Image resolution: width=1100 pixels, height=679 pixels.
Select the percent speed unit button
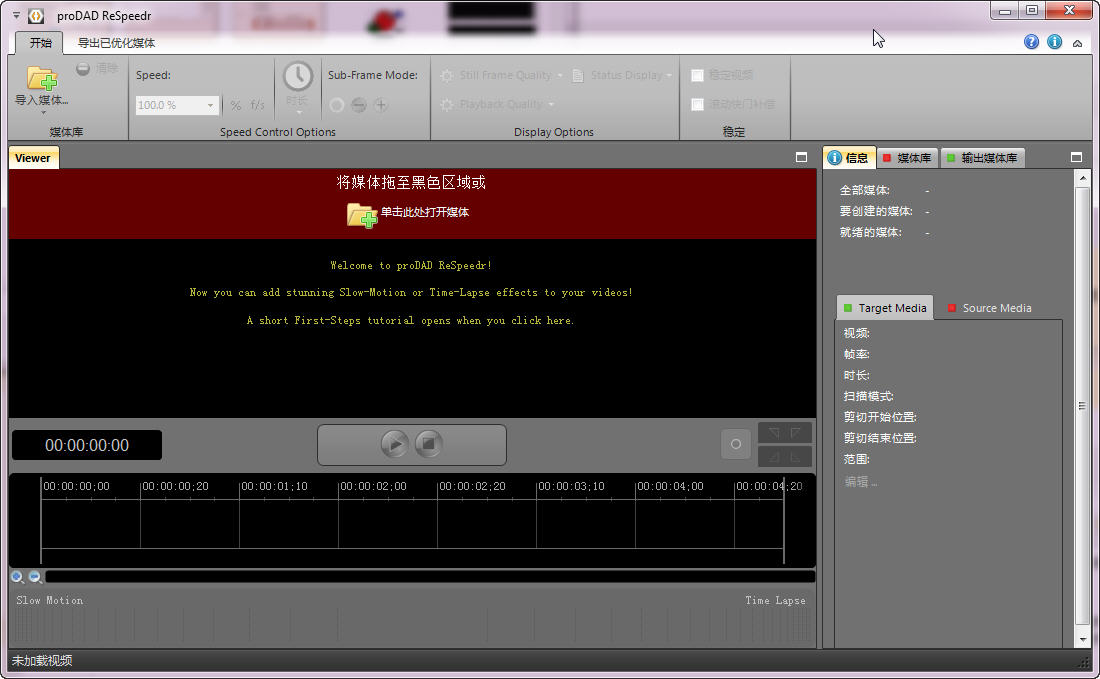pyautogui.click(x=236, y=105)
